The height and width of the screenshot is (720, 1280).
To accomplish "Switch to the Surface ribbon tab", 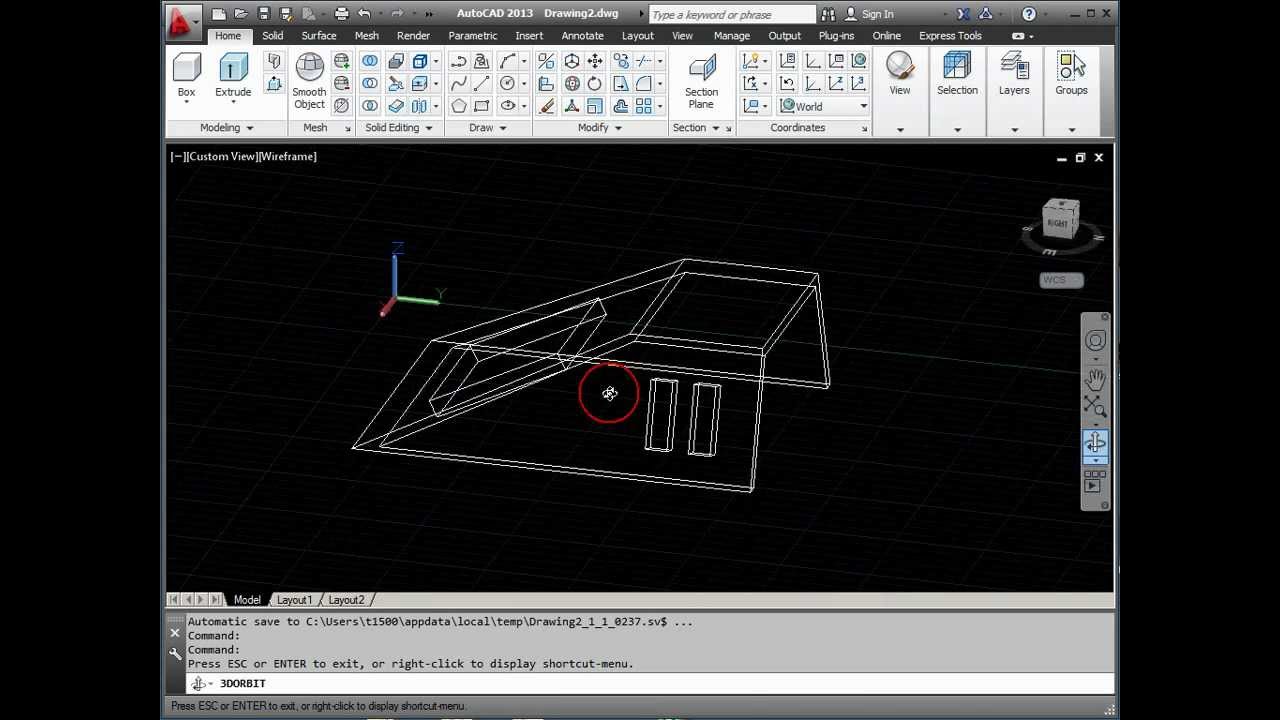I will (x=319, y=36).
